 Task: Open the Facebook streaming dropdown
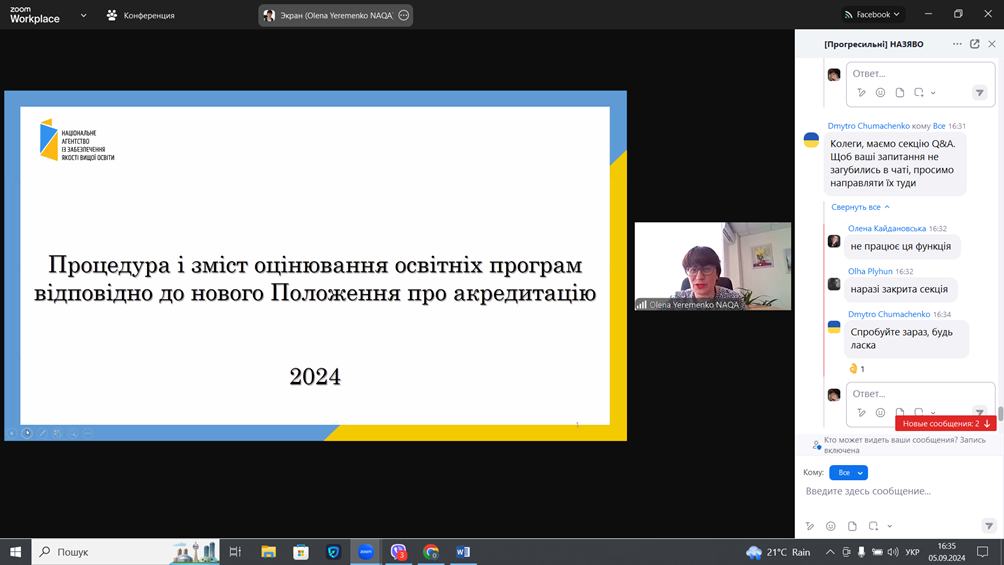tap(872, 15)
